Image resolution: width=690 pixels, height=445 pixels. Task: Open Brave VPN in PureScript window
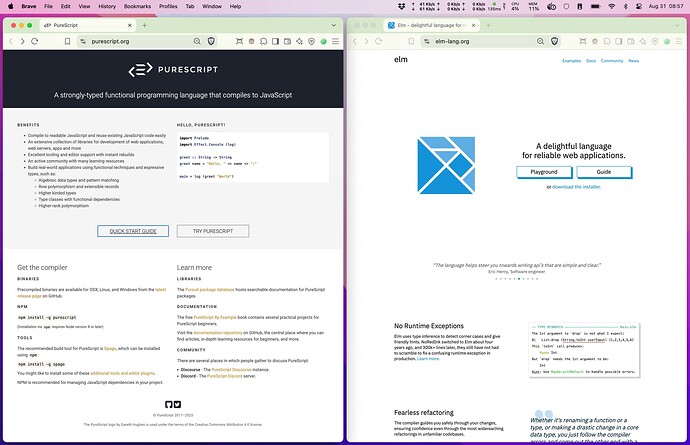click(311, 41)
